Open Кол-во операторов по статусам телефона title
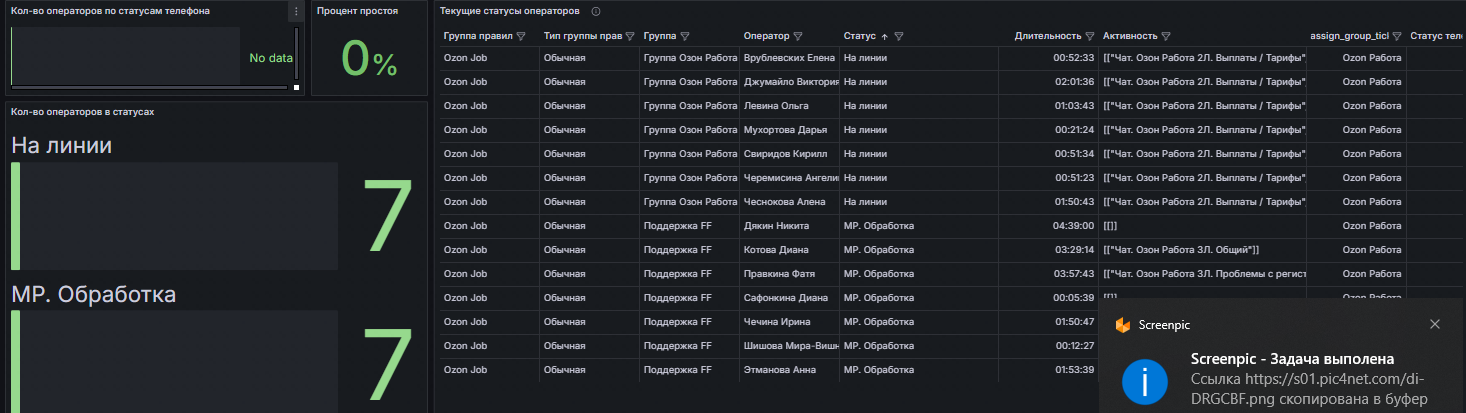This screenshot has height=413, width=1466. (110, 11)
